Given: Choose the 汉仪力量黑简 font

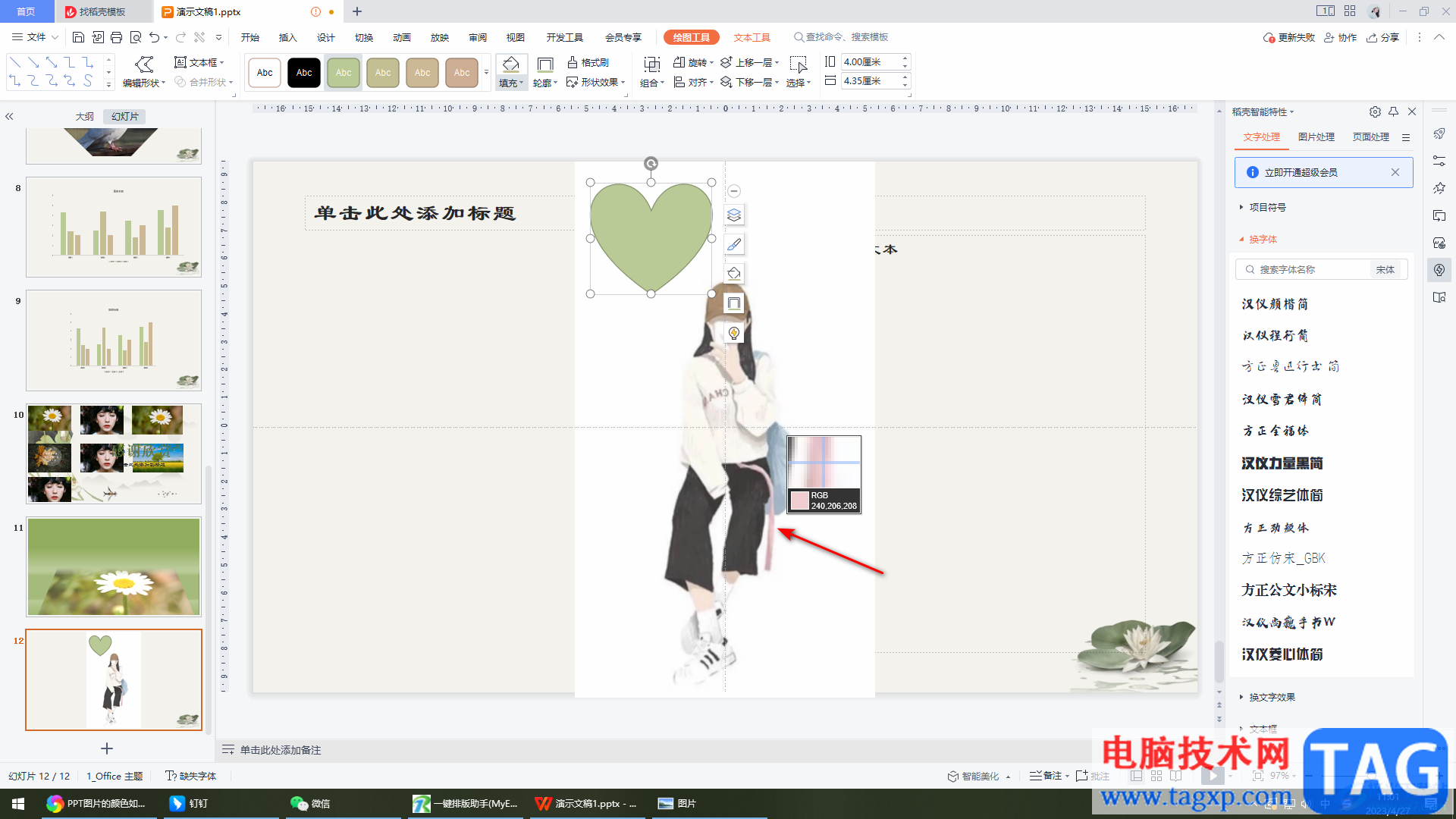Looking at the screenshot, I should [x=1282, y=463].
